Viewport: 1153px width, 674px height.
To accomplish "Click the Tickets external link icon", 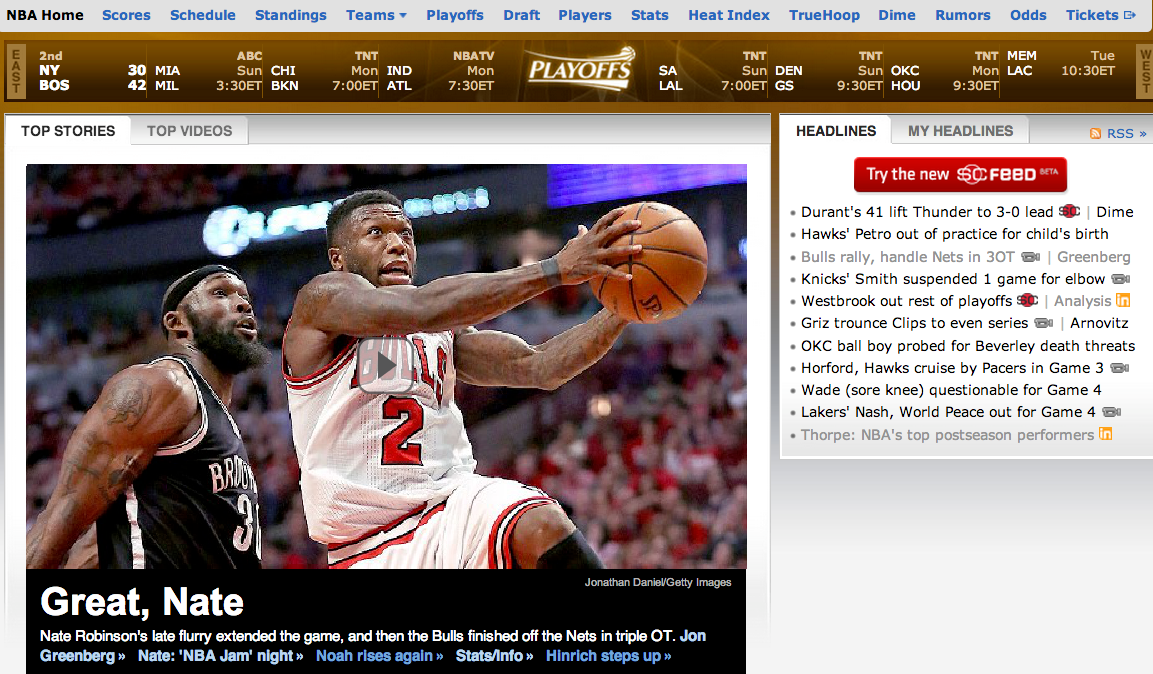I will click(1130, 15).
